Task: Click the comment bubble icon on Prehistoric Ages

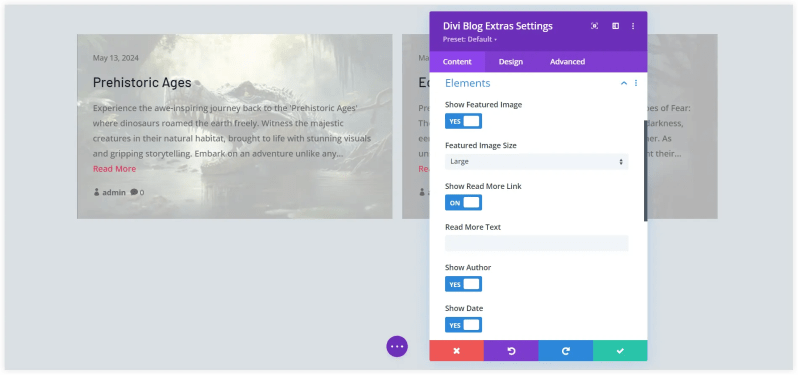Action: [x=134, y=192]
